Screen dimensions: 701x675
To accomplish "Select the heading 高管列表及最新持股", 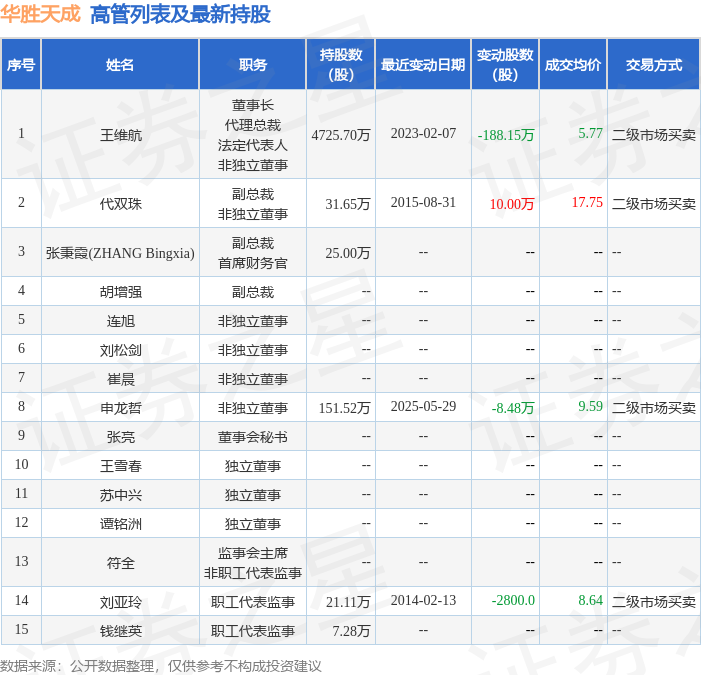I will click(x=180, y=14).
